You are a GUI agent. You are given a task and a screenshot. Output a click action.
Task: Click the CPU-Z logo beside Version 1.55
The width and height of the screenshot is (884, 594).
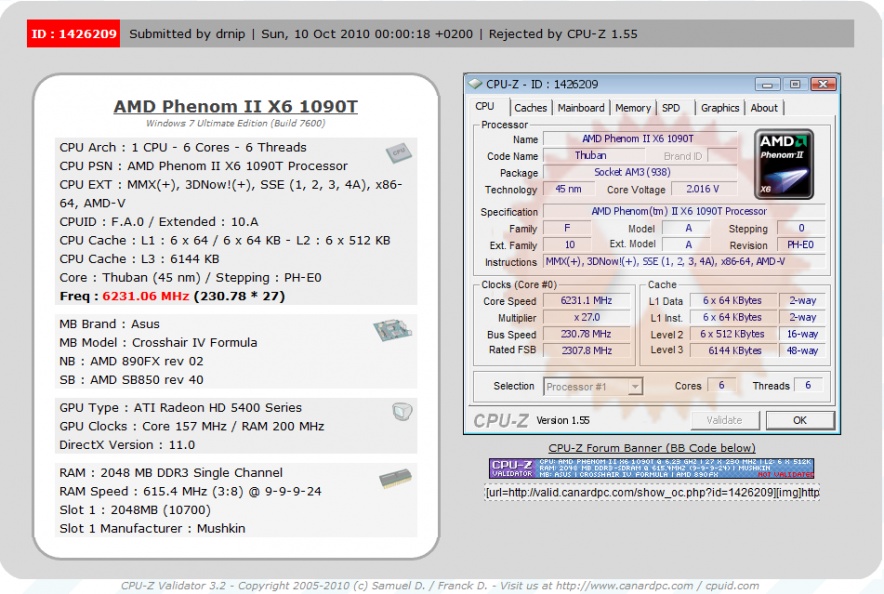(x=500, y=420)
